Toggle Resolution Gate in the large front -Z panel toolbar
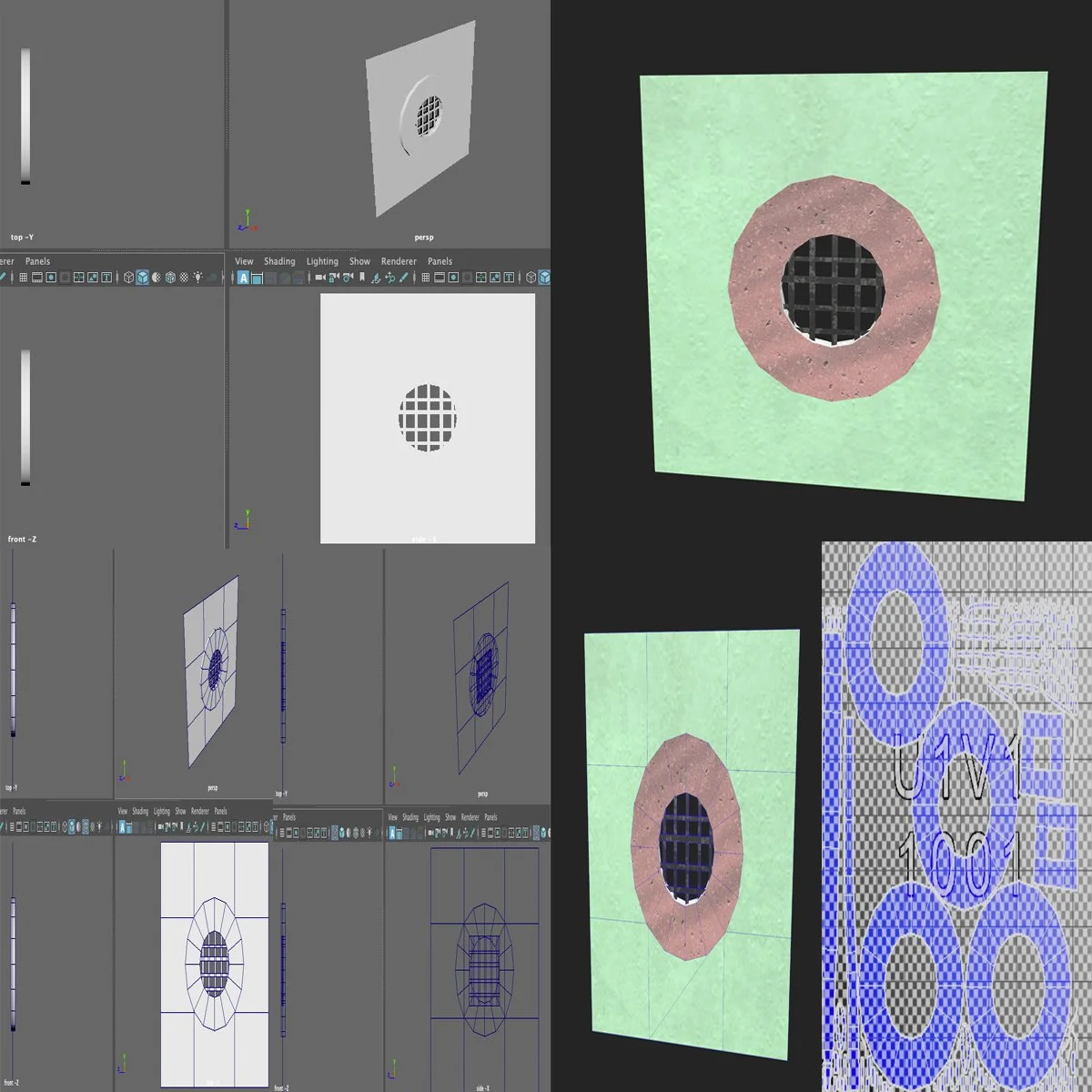 [51, 278]
